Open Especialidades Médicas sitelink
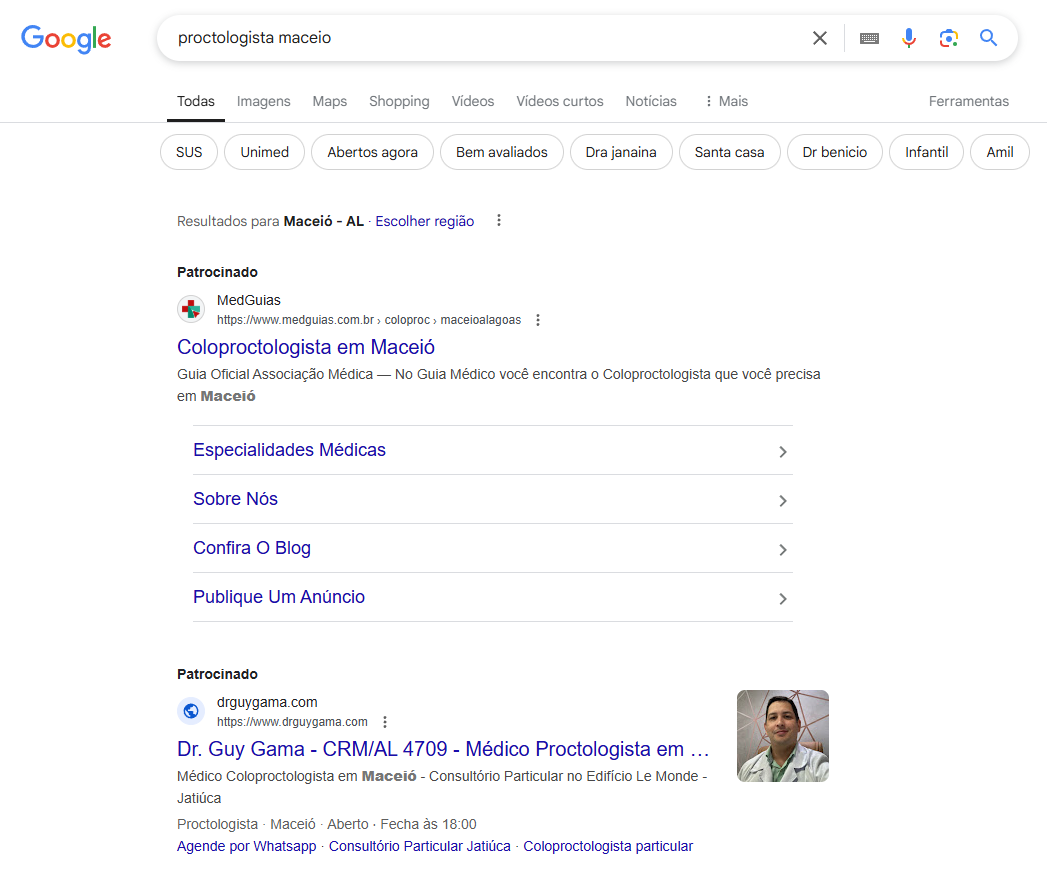Screen dimensions: 1047x886 [289, 450]
